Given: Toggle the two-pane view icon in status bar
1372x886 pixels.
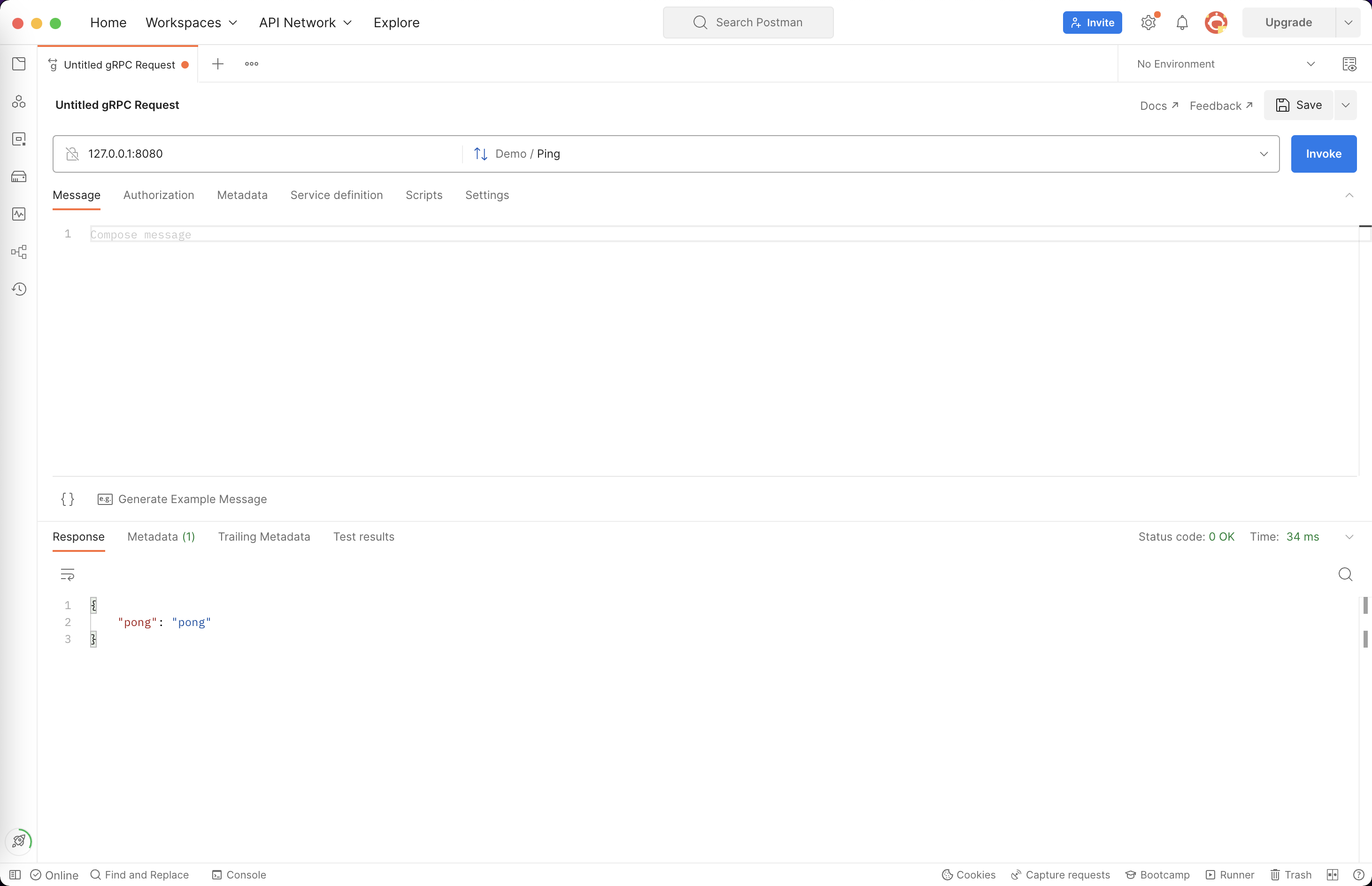Looking at the screenshot, I should tap(1332, 874).
